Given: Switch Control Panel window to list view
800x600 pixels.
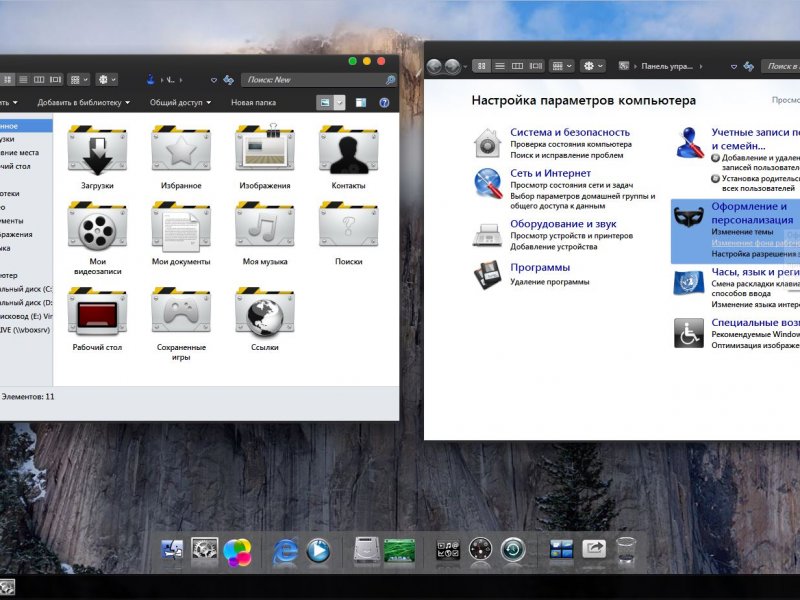Looking at the screenshot, I should click(x=499, y=66).
